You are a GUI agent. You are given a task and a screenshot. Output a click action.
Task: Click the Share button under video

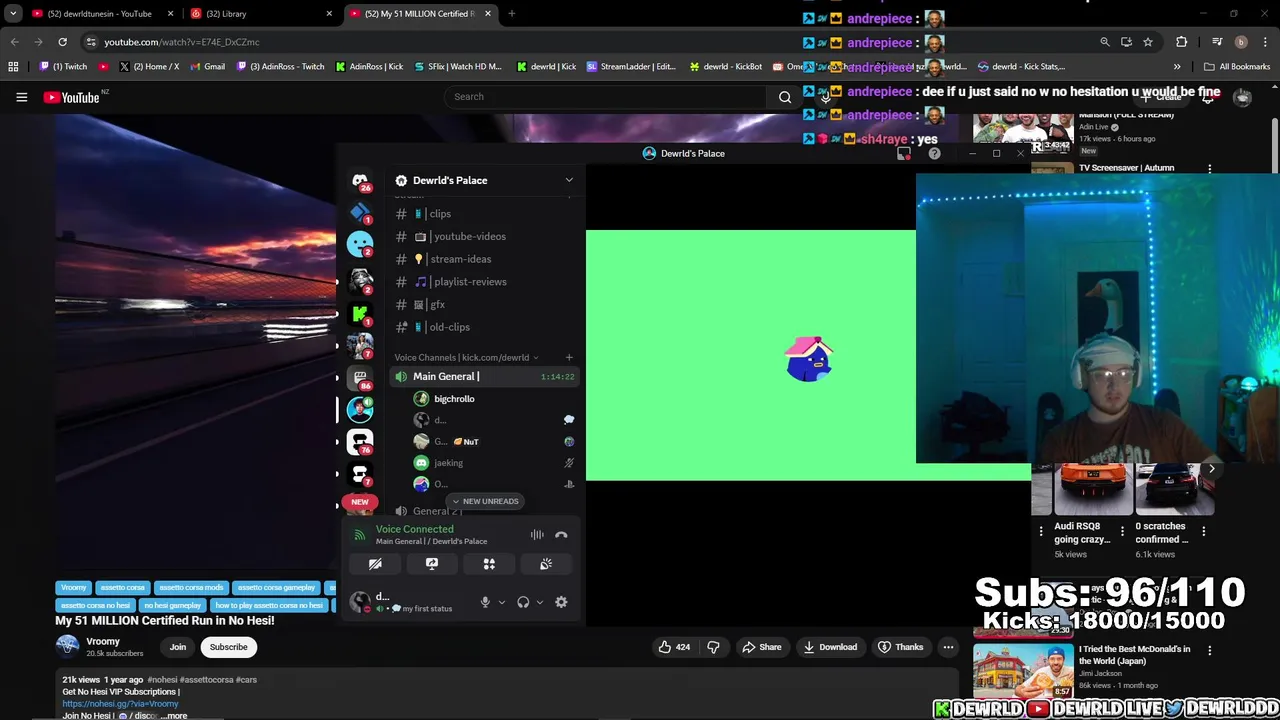click(x=761, y=647)
